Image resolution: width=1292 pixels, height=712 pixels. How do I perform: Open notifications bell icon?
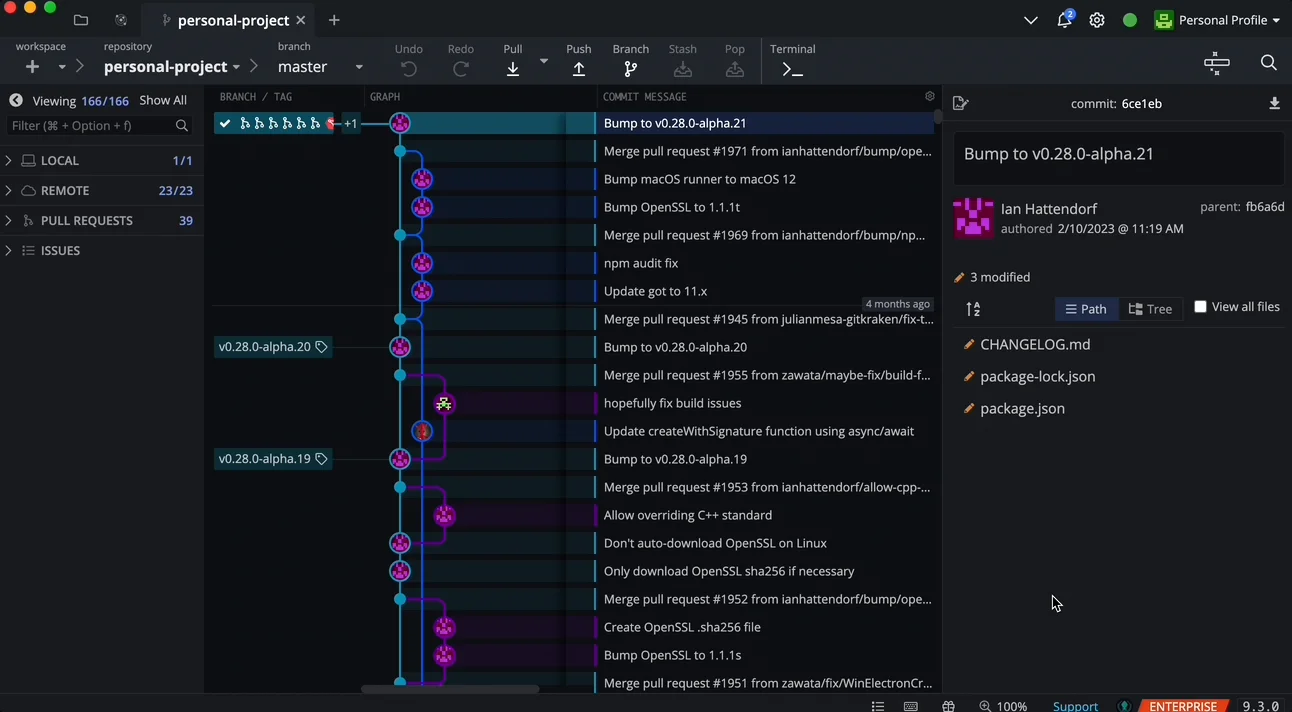(1064, 20)
